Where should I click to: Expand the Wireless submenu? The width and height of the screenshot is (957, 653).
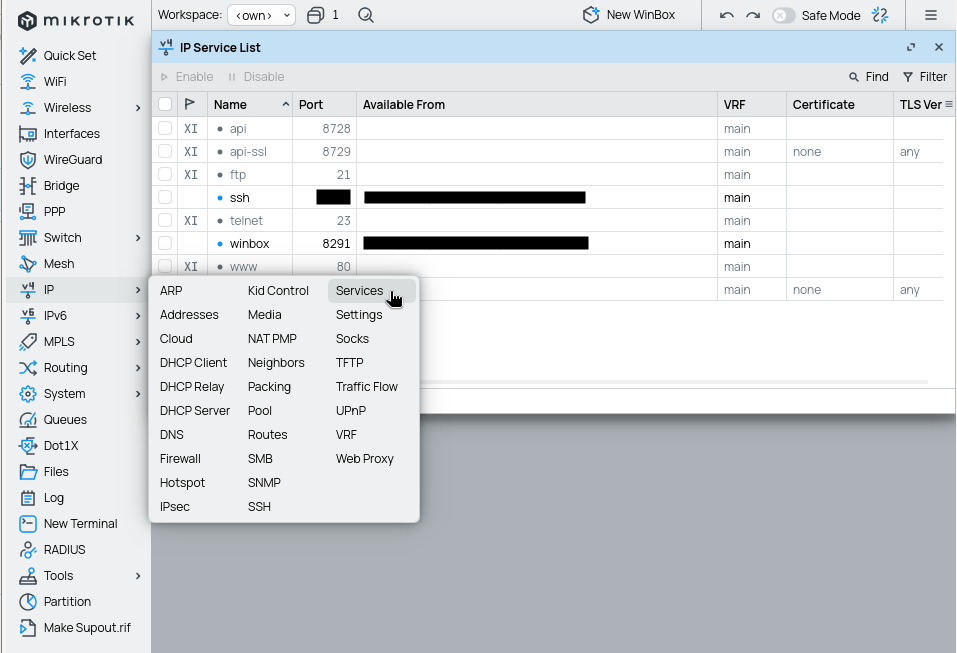tap(138, 108)
